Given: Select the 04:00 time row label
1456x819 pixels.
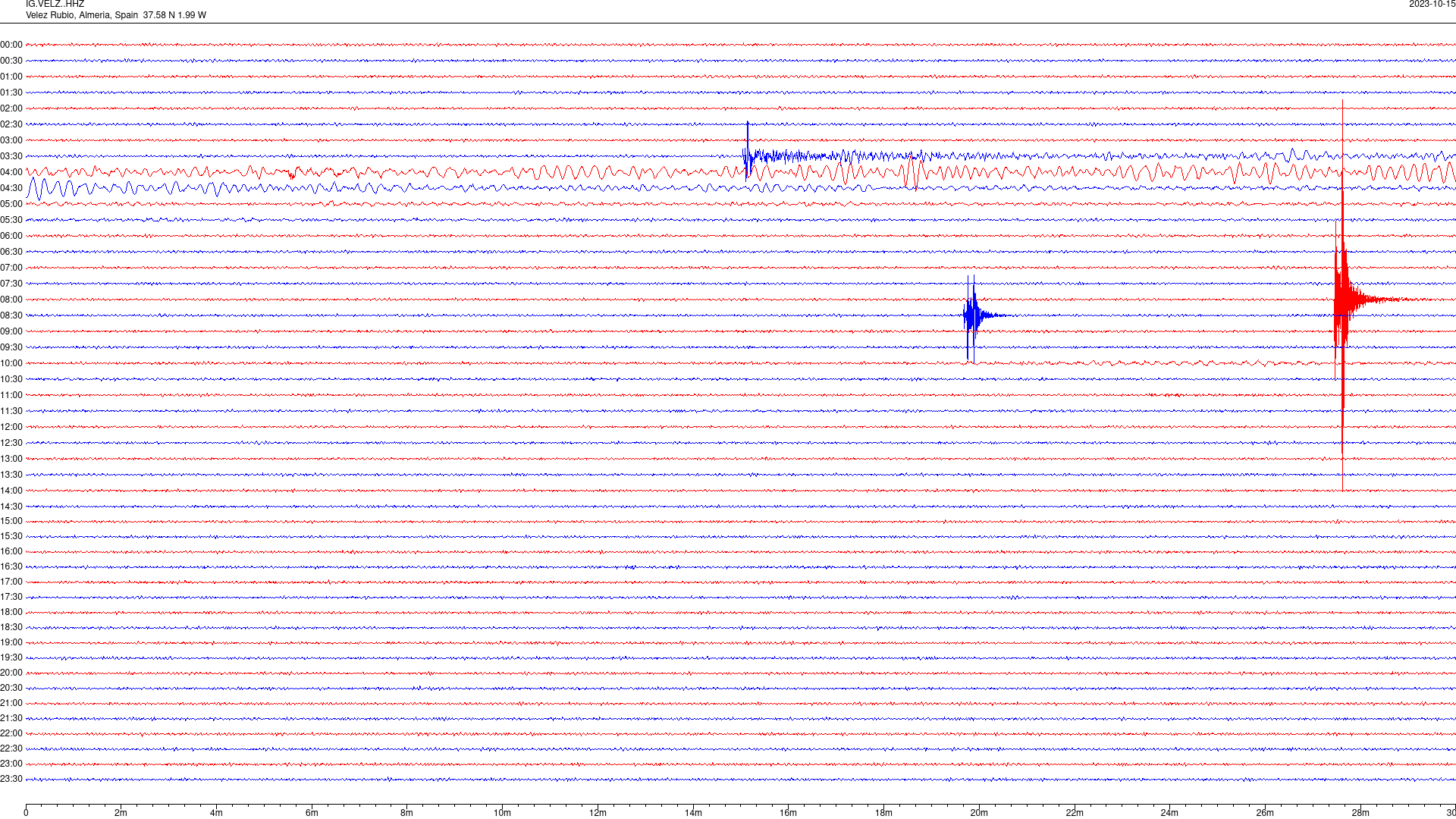Looking at the screenshot, I should click(11, 173).
